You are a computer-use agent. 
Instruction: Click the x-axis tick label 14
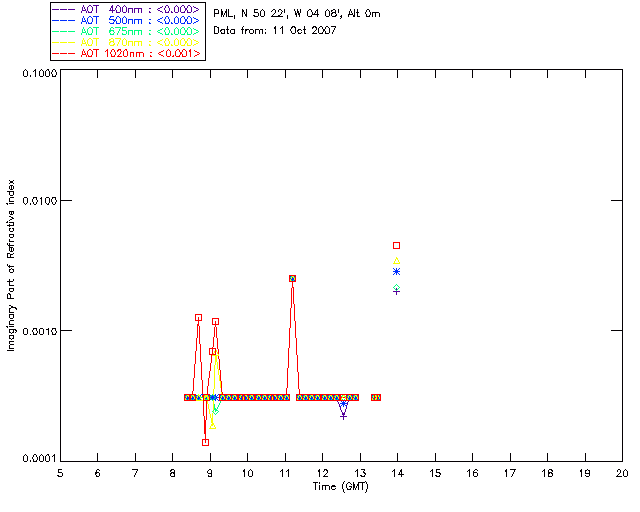click(398, 473)
